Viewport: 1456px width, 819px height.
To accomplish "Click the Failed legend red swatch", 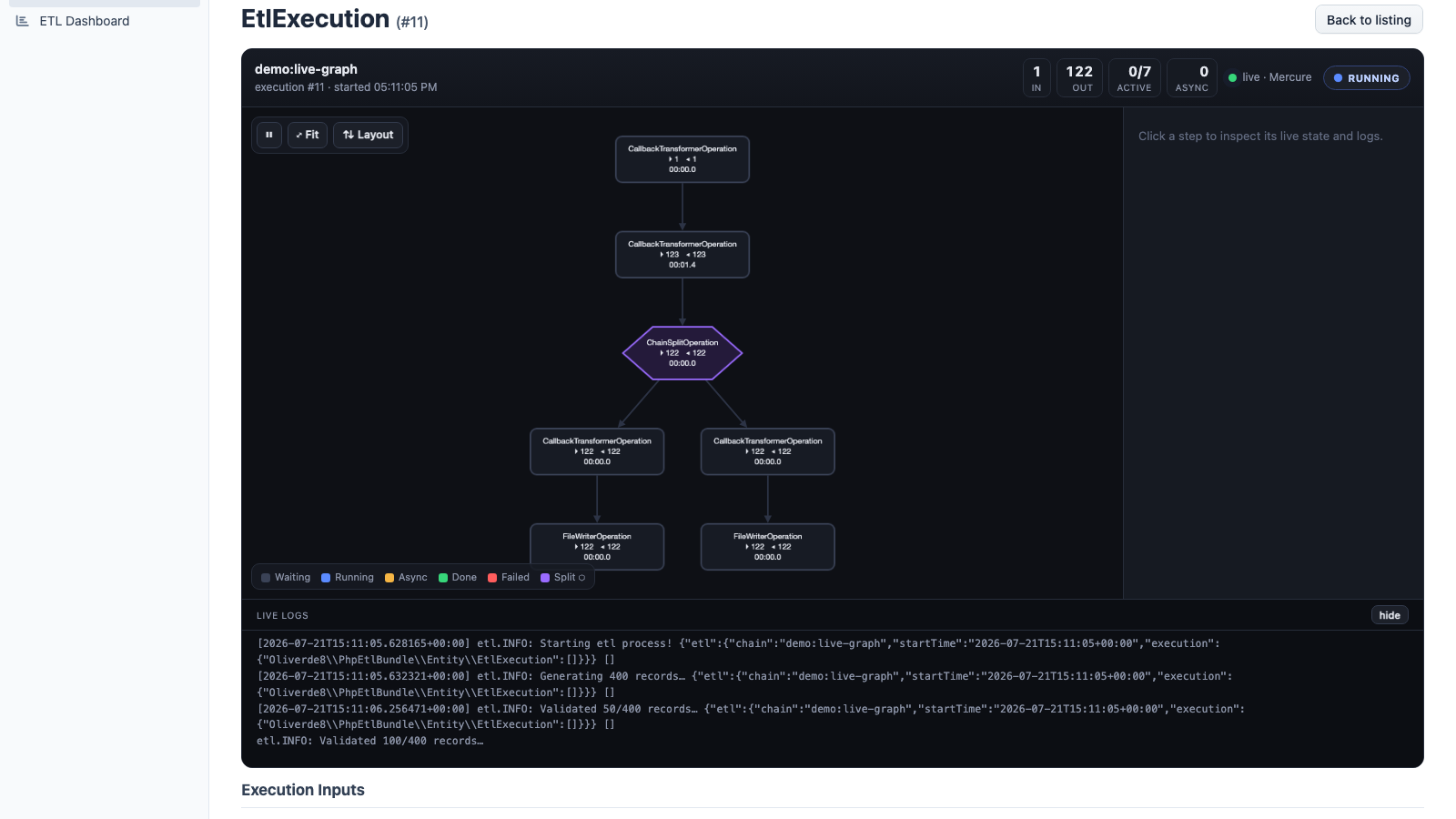I will 492,578.
